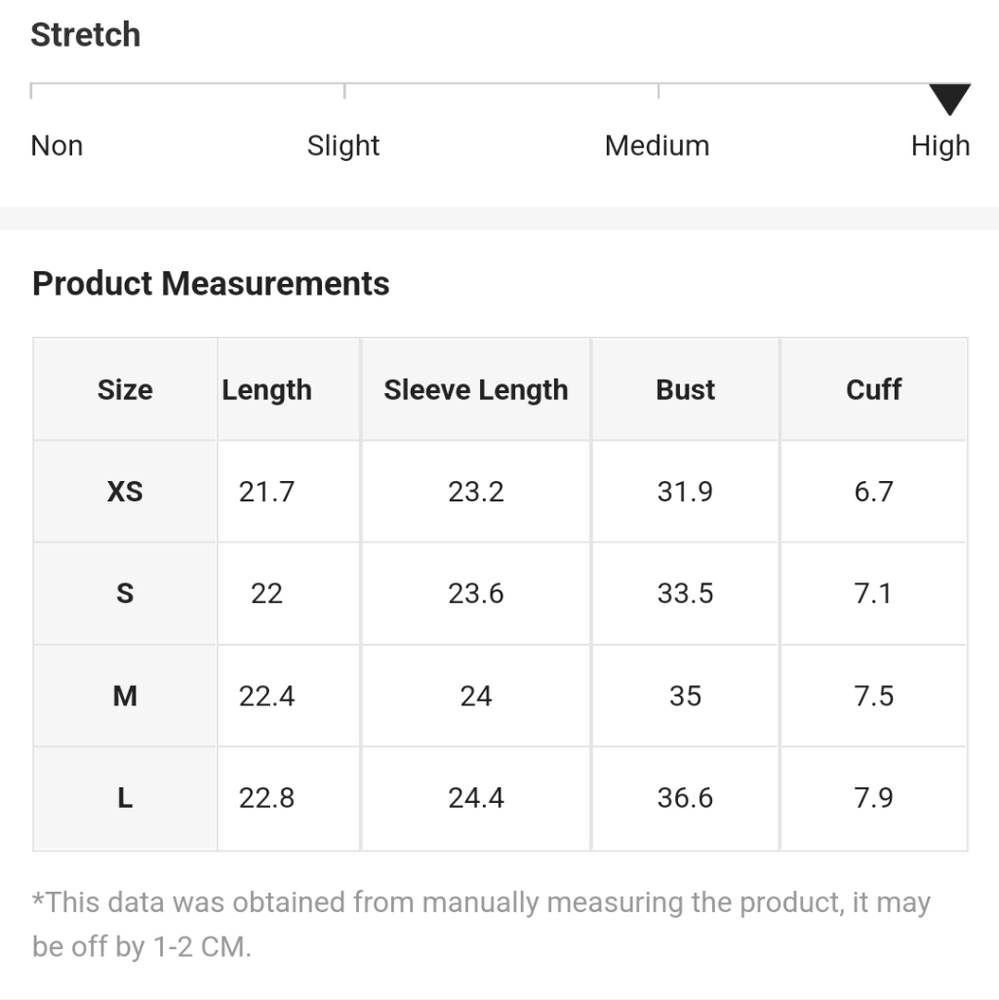Viewport: 999px width, 1000px height.
Task: Click the 24.4 sleeve length cell
Action: coord(476,798)
